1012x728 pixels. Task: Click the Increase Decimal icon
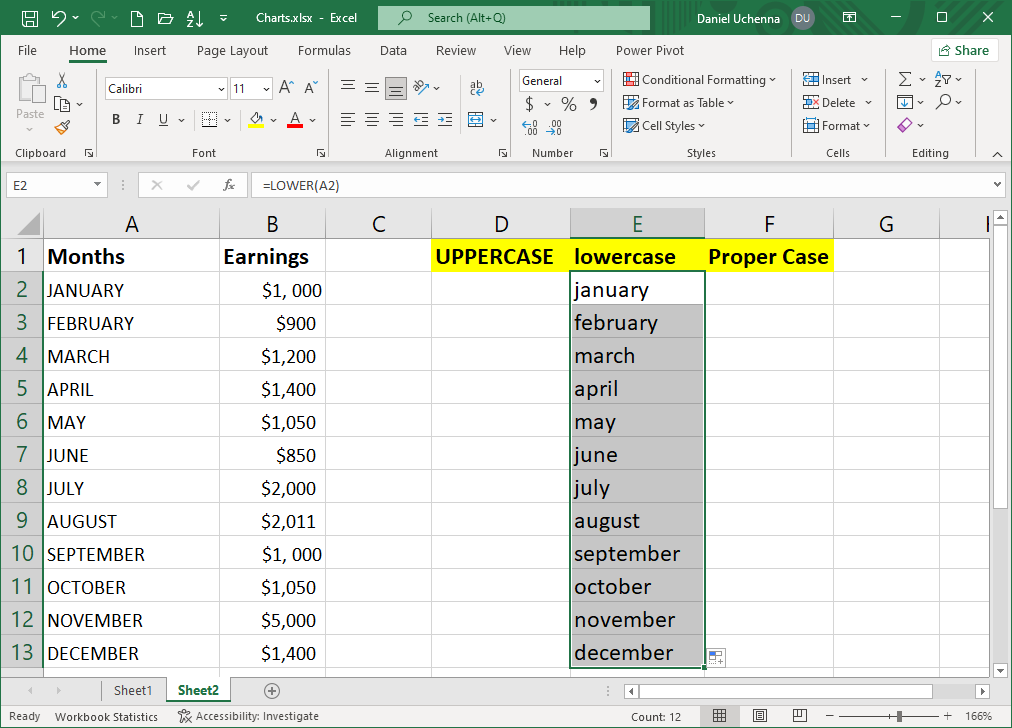coord(529,126)
